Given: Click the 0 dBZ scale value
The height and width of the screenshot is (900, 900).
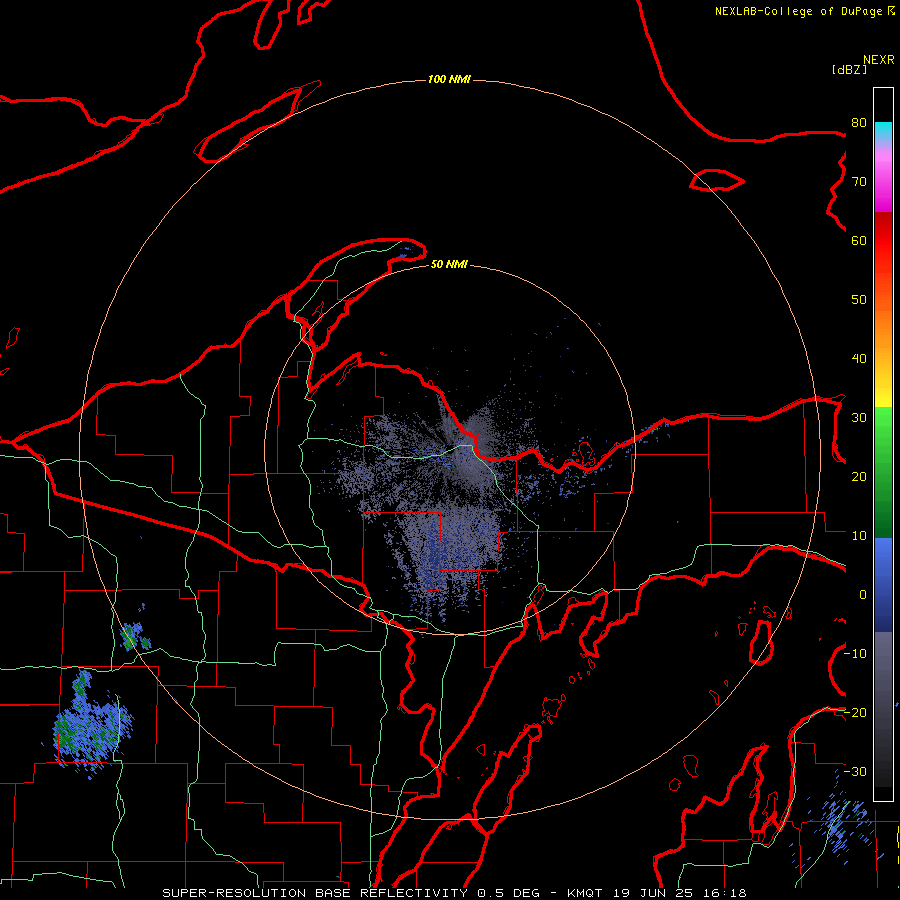Looking at the screenshot, I should point(863,595).
